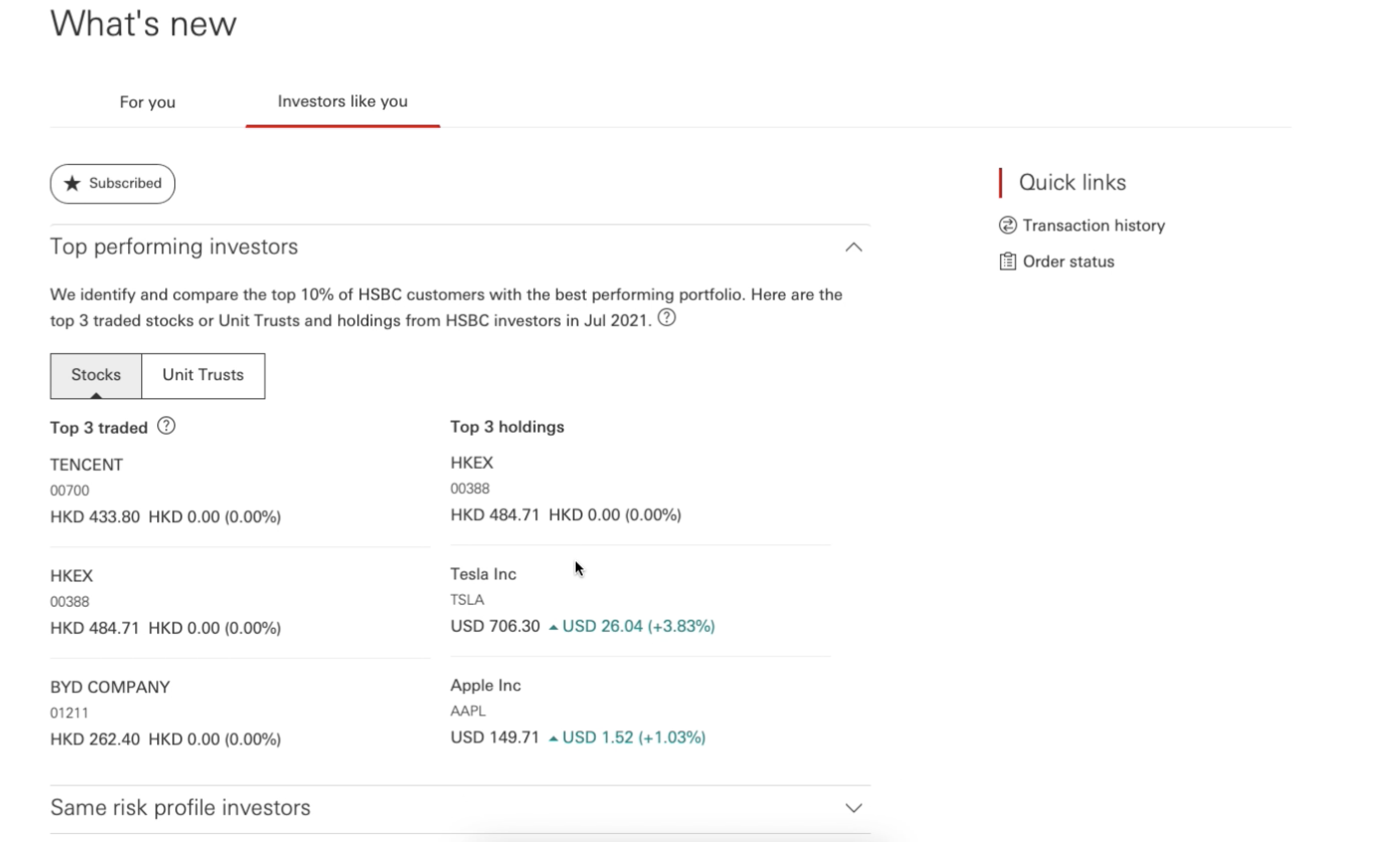Open TENCENT 00700 stock entry

(240, 490)
